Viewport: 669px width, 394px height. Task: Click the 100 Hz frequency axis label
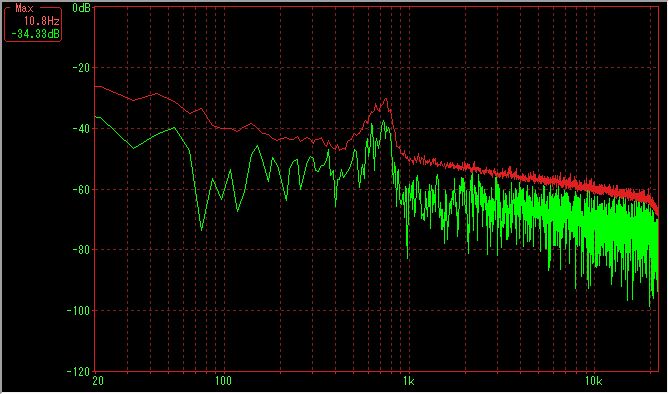click(x=223, y=381)
